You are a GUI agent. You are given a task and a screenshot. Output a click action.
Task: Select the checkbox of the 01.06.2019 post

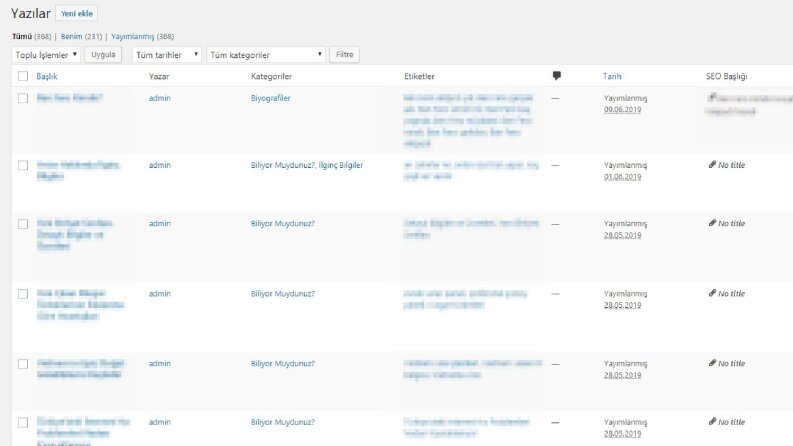(23, 165)
